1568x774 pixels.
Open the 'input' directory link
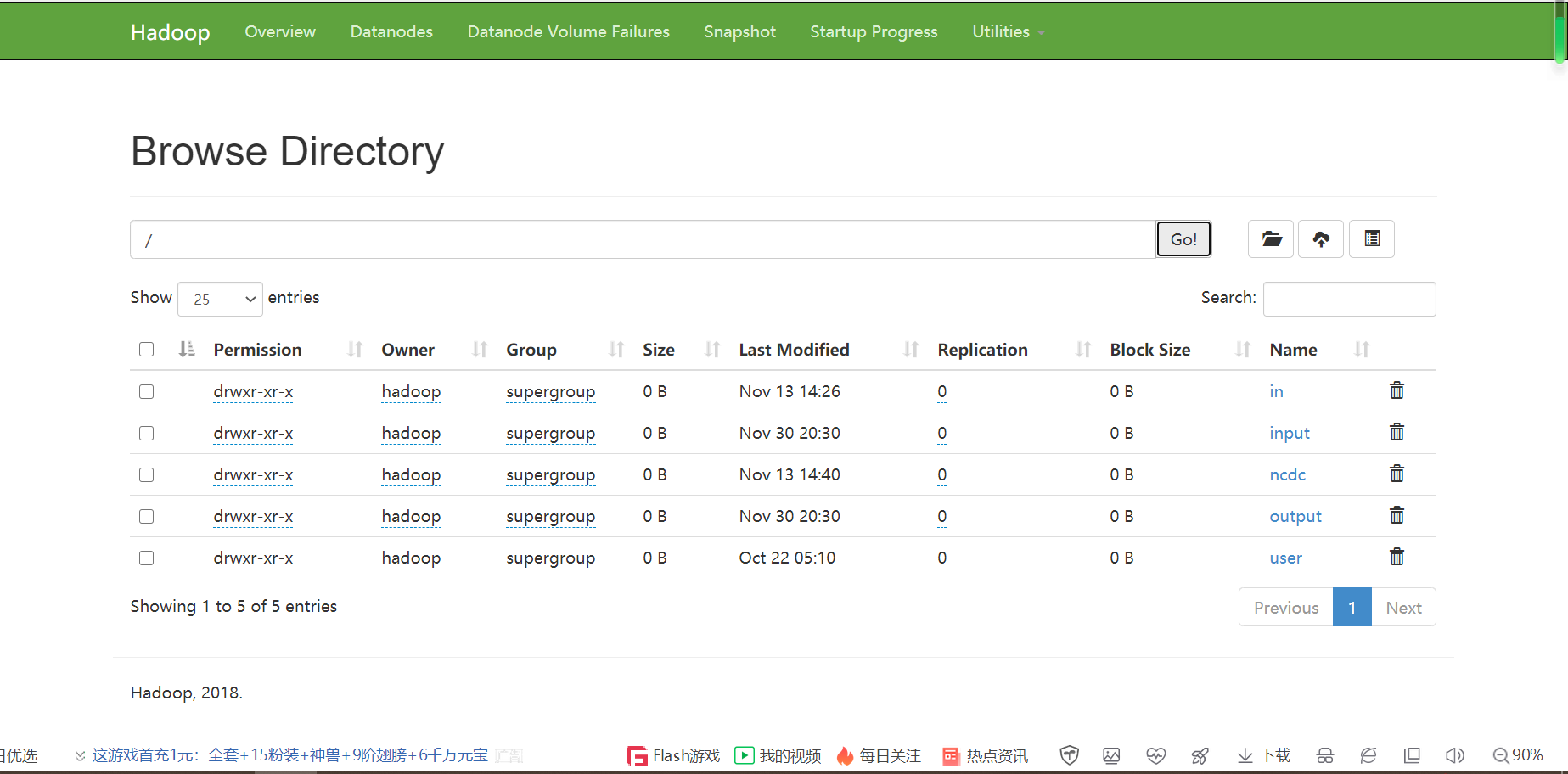[1290, 433]
